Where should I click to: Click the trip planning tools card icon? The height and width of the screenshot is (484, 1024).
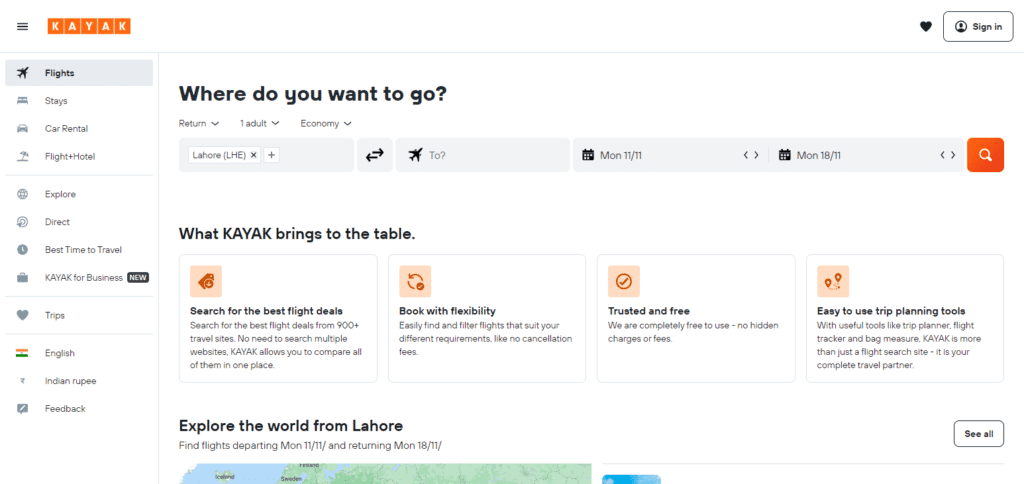click(x=833, y=282)
